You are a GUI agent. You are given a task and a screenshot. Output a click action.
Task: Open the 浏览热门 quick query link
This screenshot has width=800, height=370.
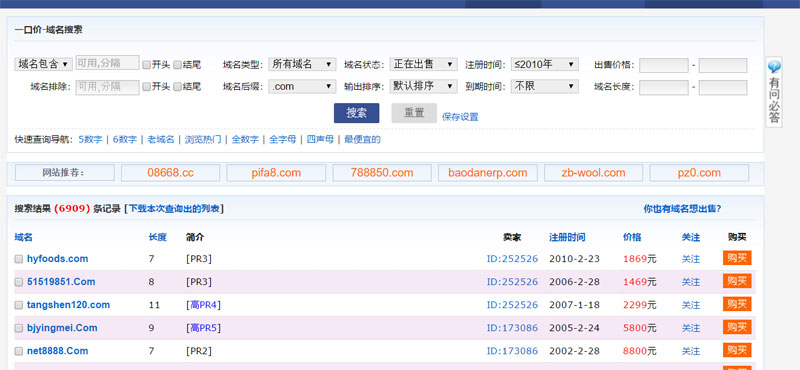tap(203, 139)
